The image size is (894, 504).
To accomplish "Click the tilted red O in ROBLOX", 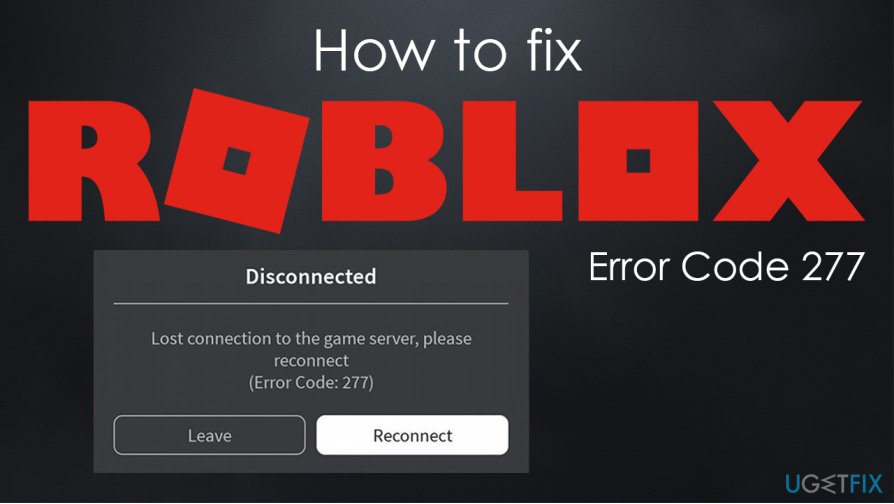I will click(237, 160).
